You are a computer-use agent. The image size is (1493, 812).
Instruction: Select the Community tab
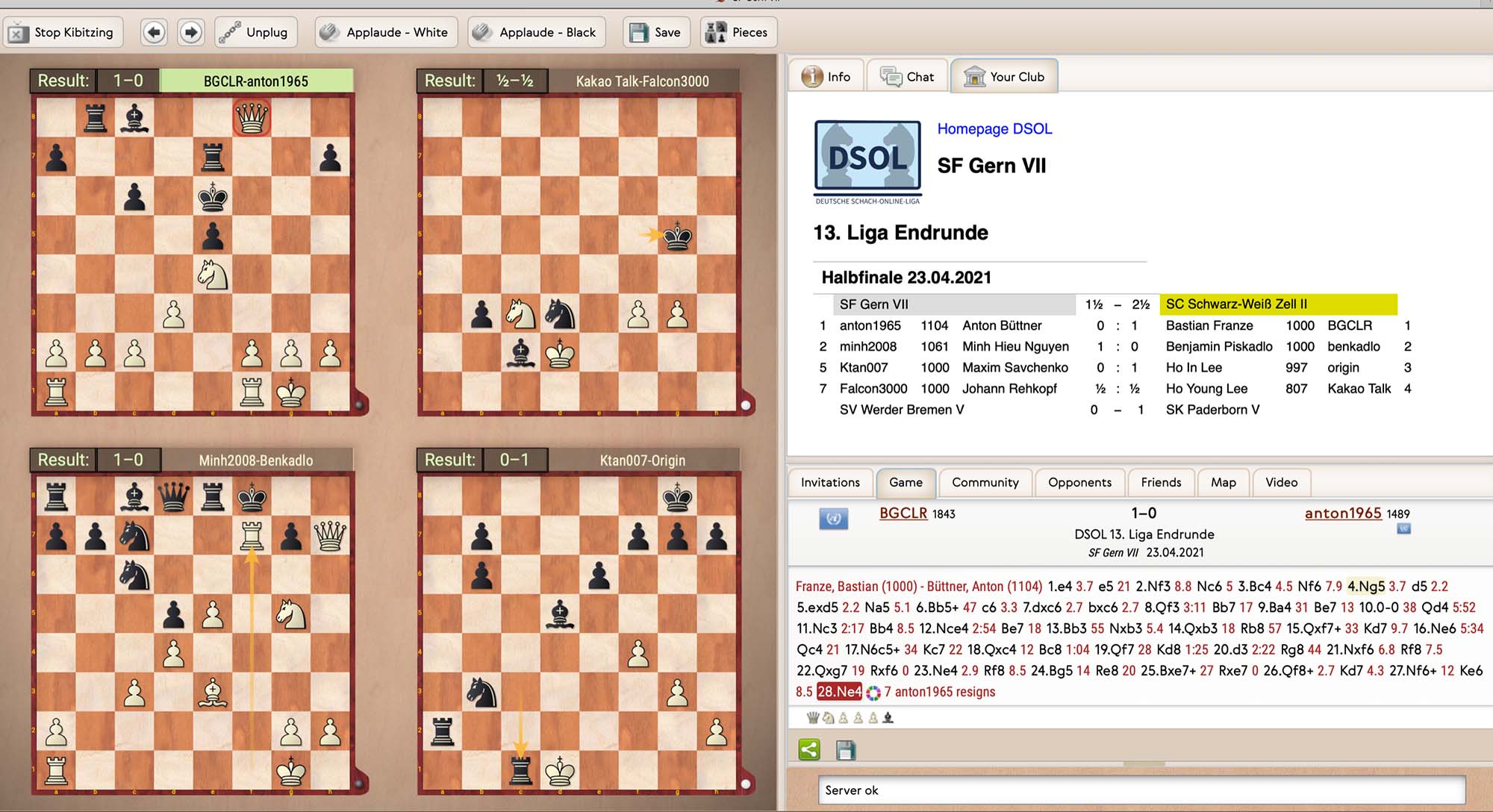click(x=985, y=482)
